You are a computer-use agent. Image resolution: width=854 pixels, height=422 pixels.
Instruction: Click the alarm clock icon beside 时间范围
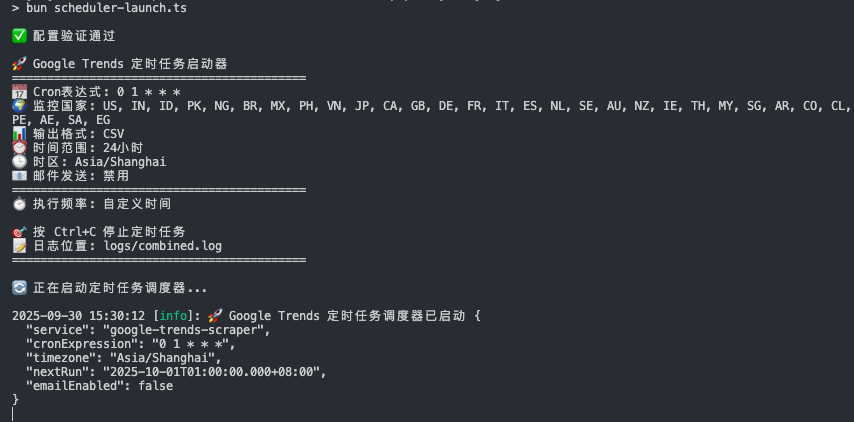(x=19, y=148)
